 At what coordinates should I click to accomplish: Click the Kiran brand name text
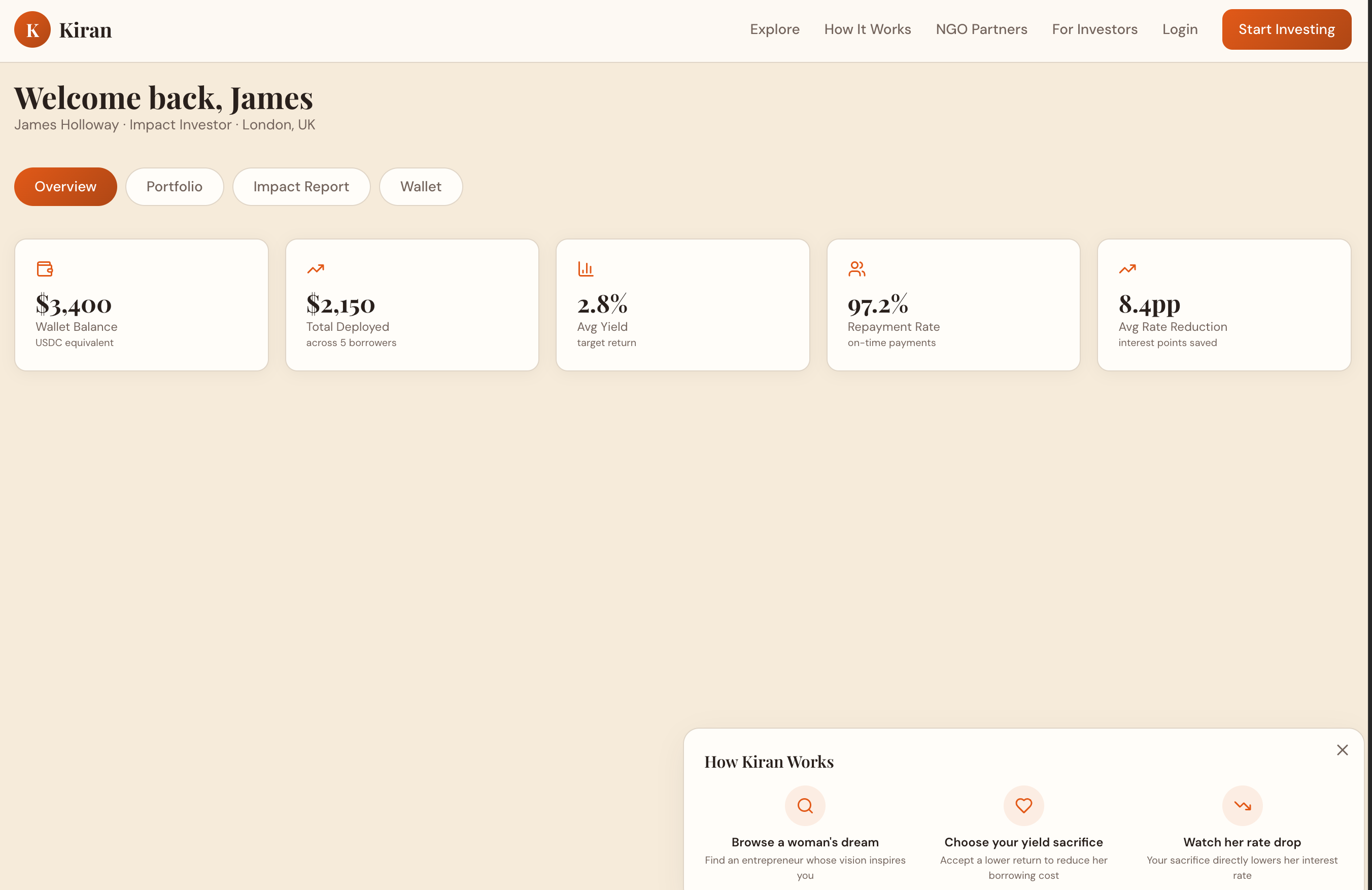(x=85, y=30)
